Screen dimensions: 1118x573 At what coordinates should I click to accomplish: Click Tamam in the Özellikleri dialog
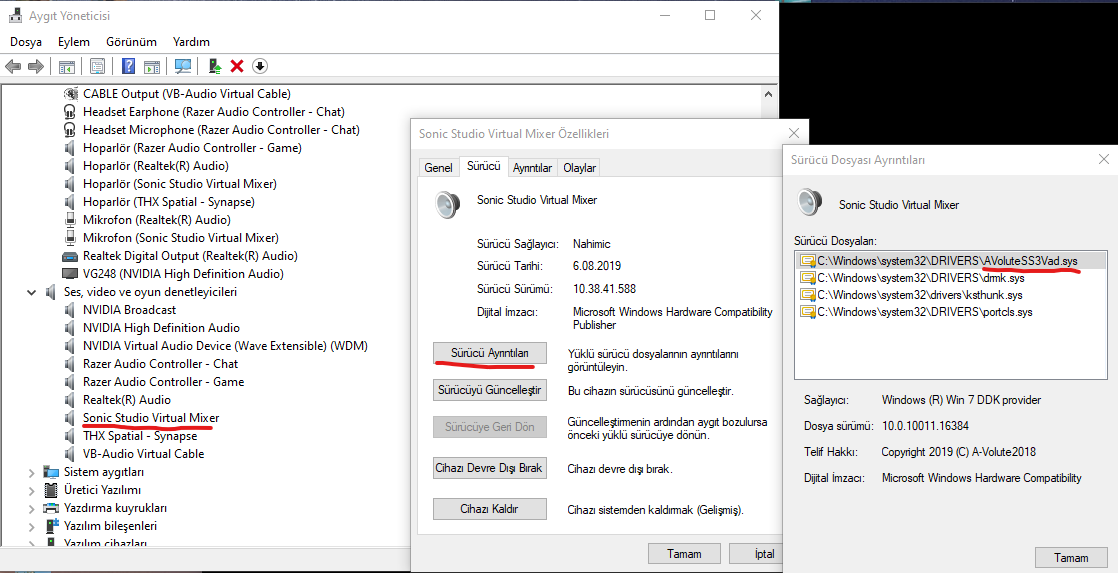684,554
